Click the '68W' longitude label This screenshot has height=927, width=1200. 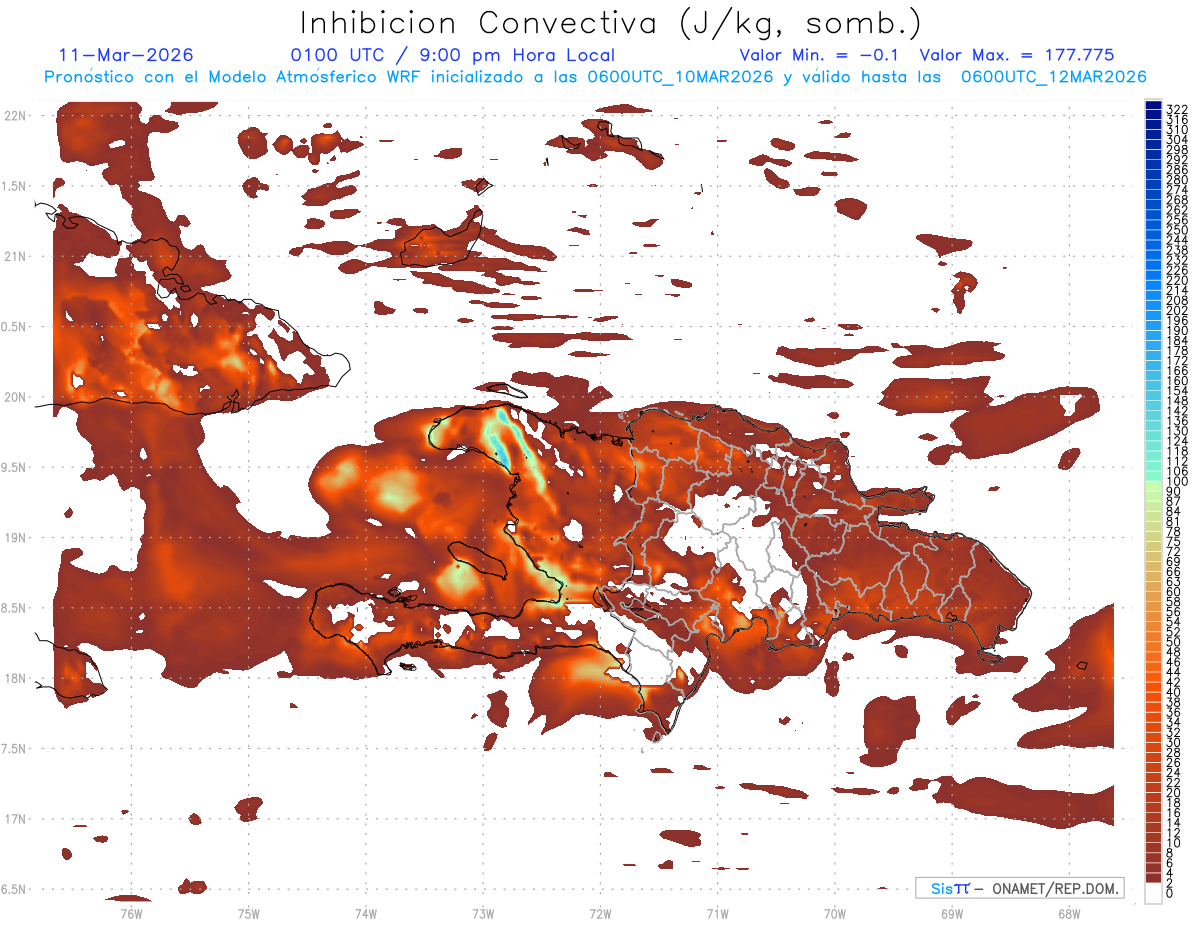tap(1069, 913)
